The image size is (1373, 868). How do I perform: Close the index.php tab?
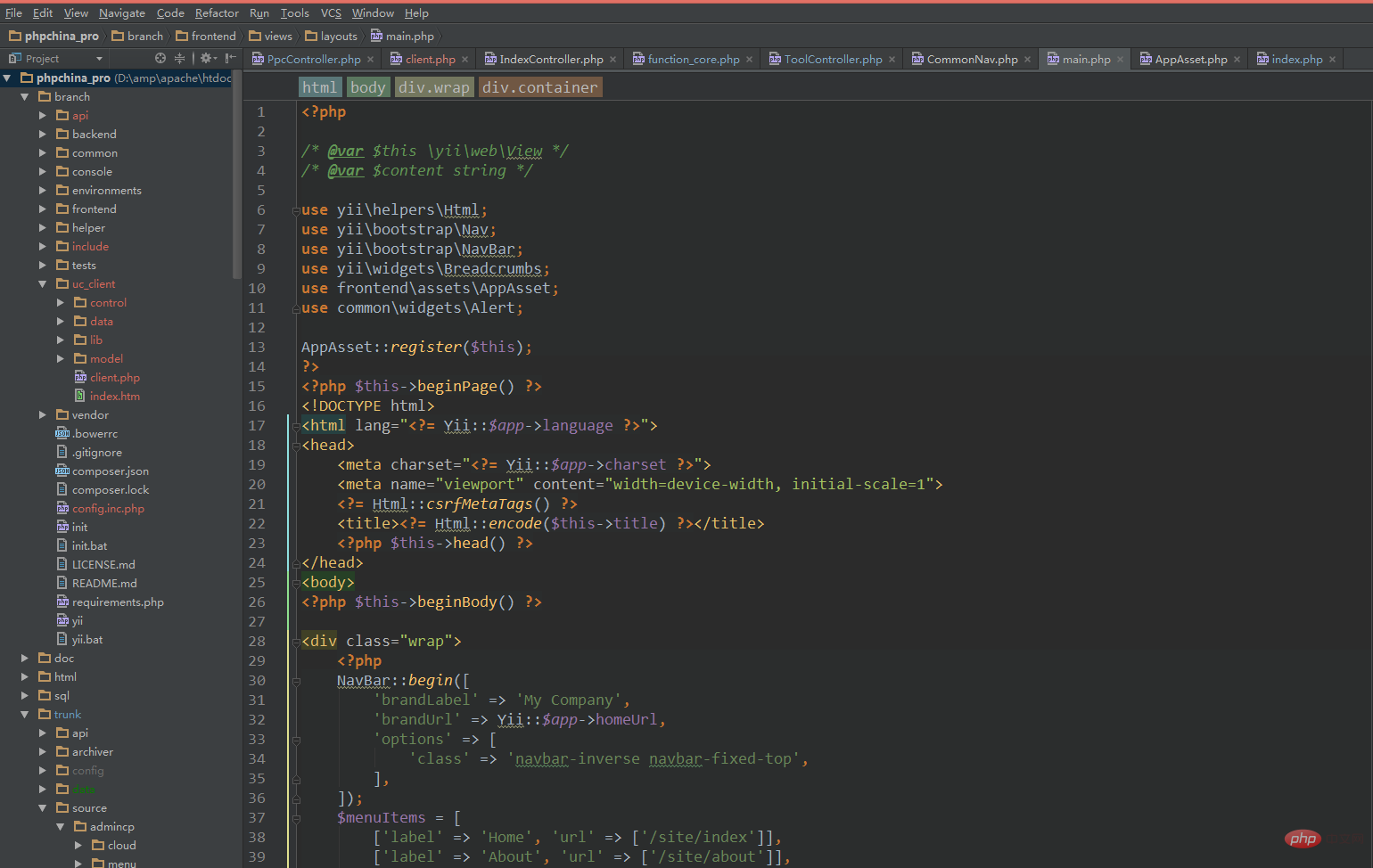1333,60
